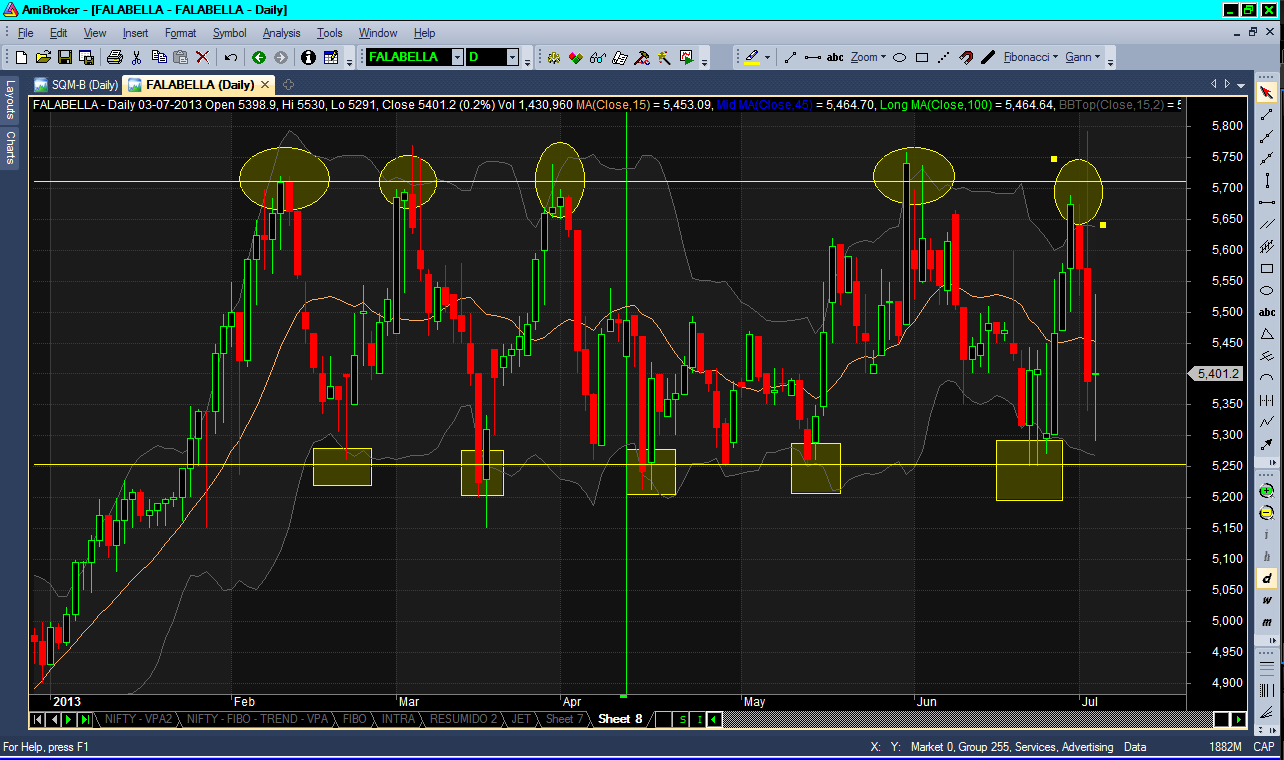Open the Tools menu
The width and height of the screenshot is (1284, 760).
pyautogui.click(x=330, y=33)
